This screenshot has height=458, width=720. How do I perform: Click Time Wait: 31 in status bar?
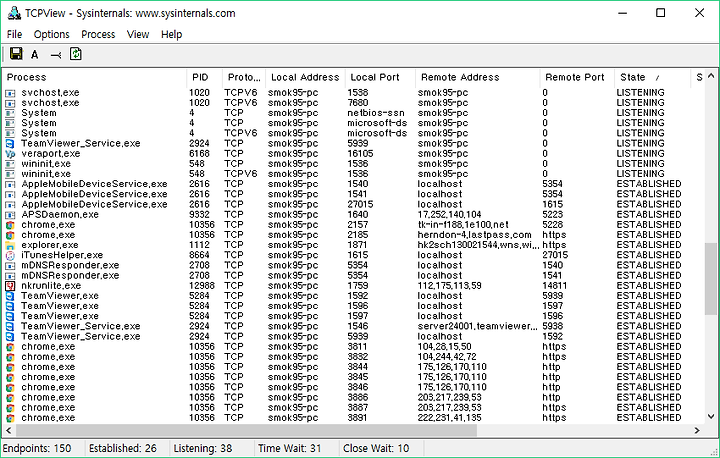(289, 448)
